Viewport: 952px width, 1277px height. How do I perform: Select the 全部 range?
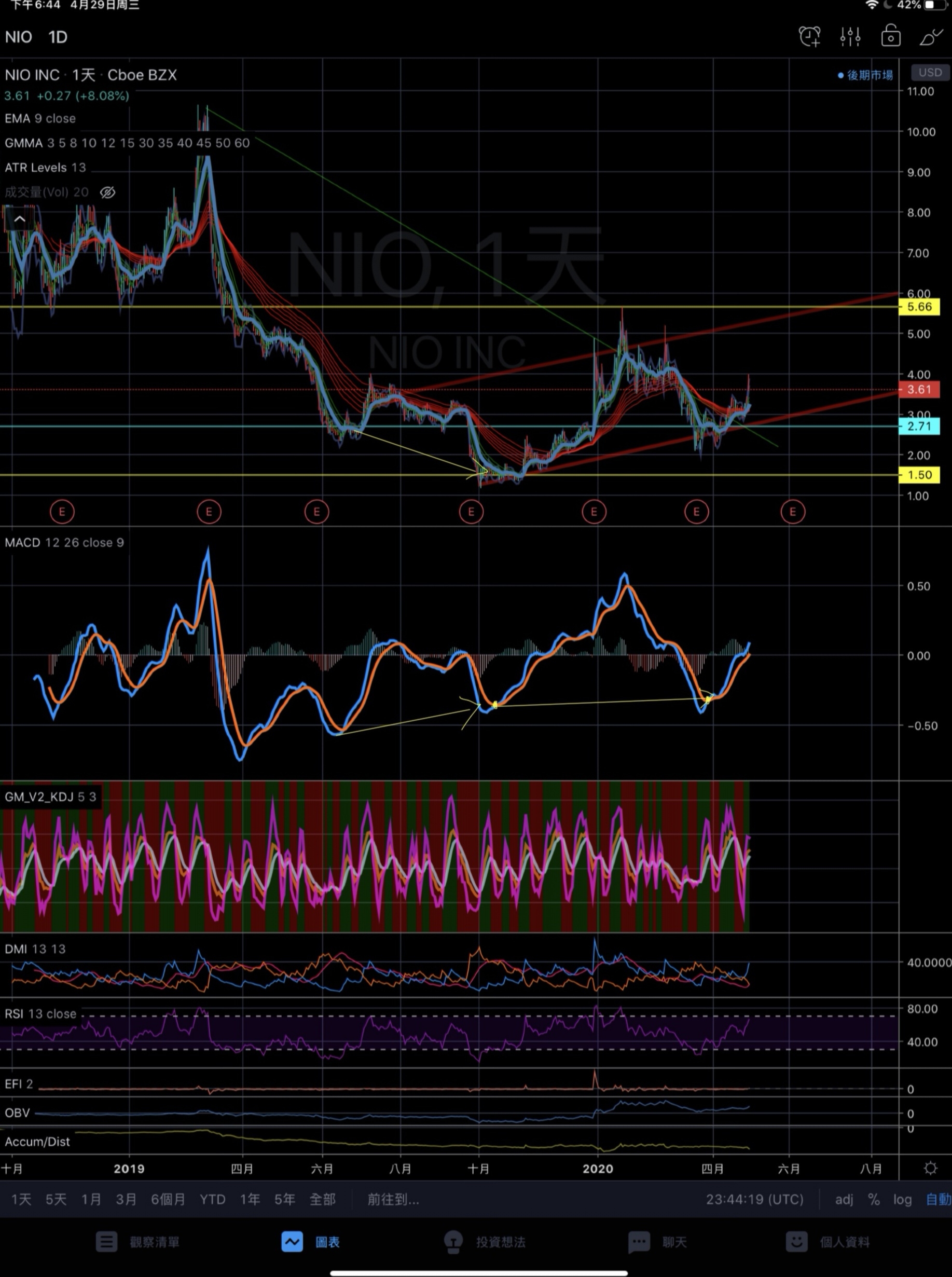(323, 1200)
